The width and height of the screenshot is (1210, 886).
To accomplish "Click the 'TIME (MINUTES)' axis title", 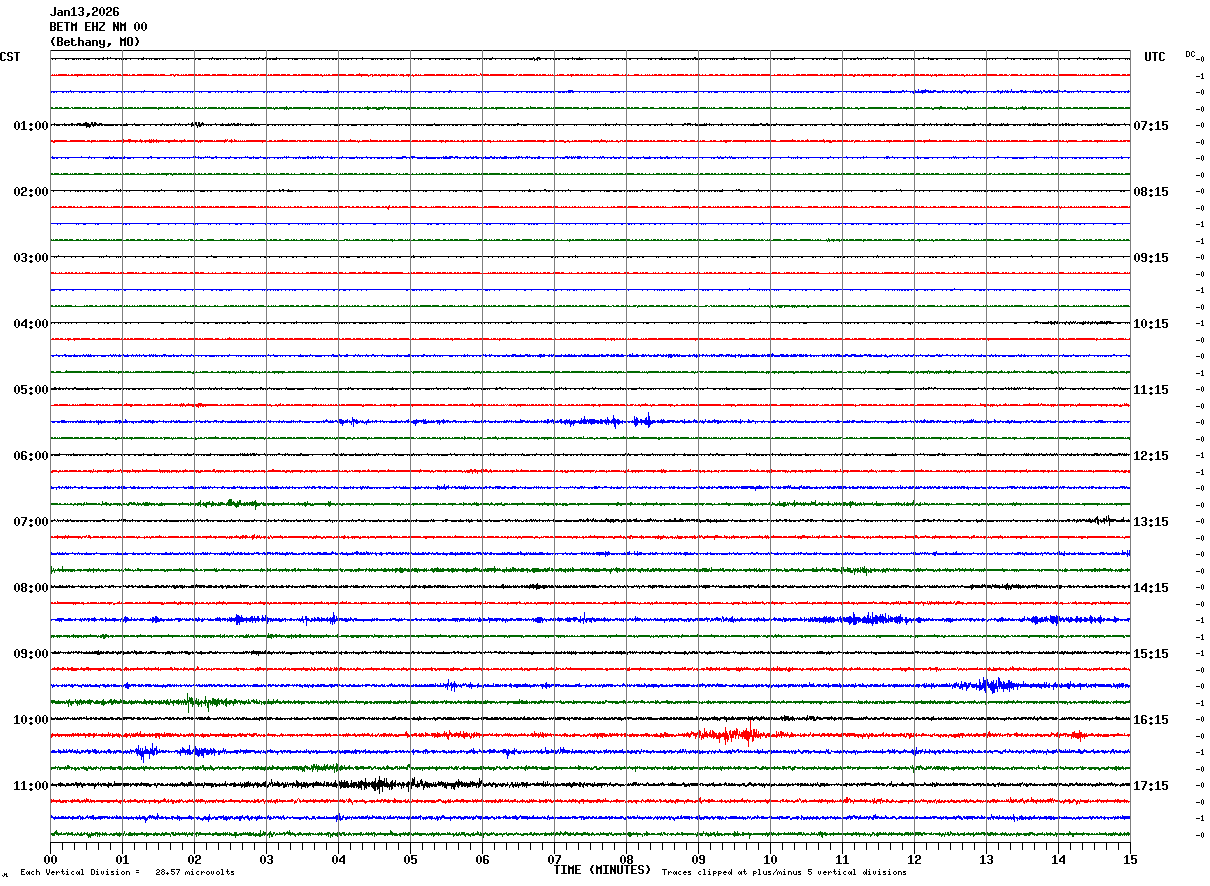I will coord(602,870).
